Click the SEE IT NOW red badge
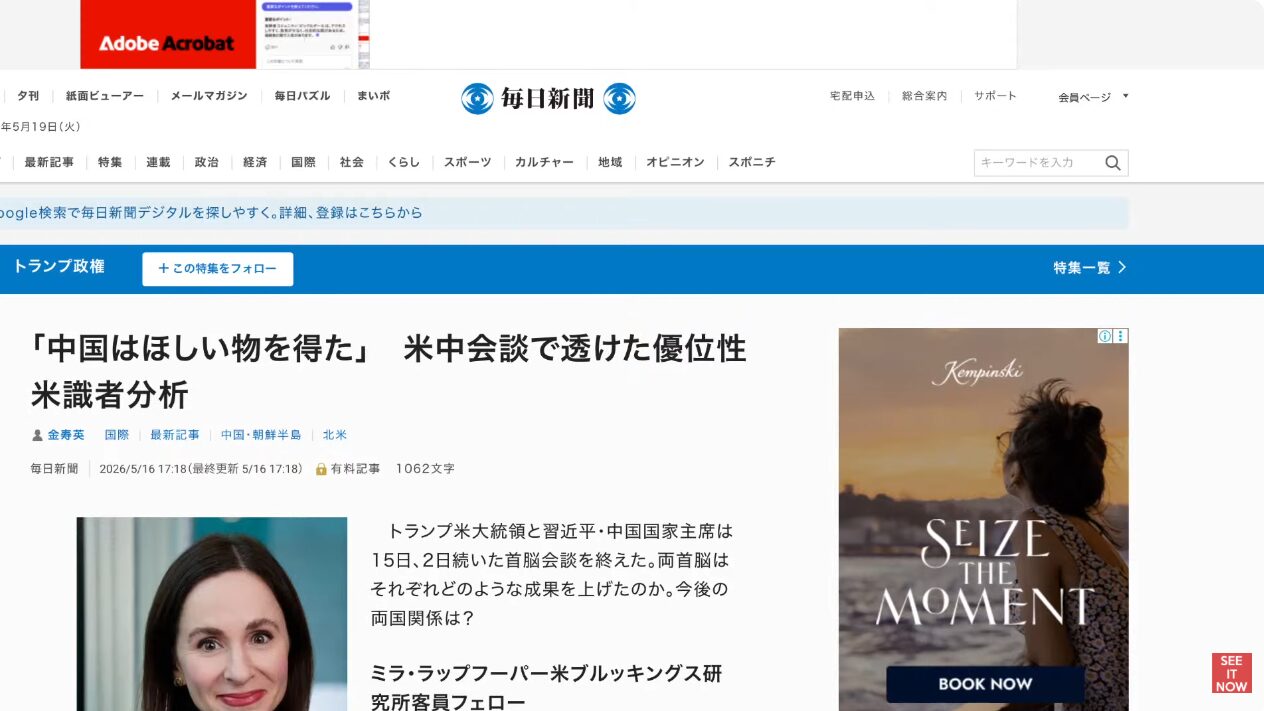Viewport: 1264px width, 711px height. point(1231,673)
